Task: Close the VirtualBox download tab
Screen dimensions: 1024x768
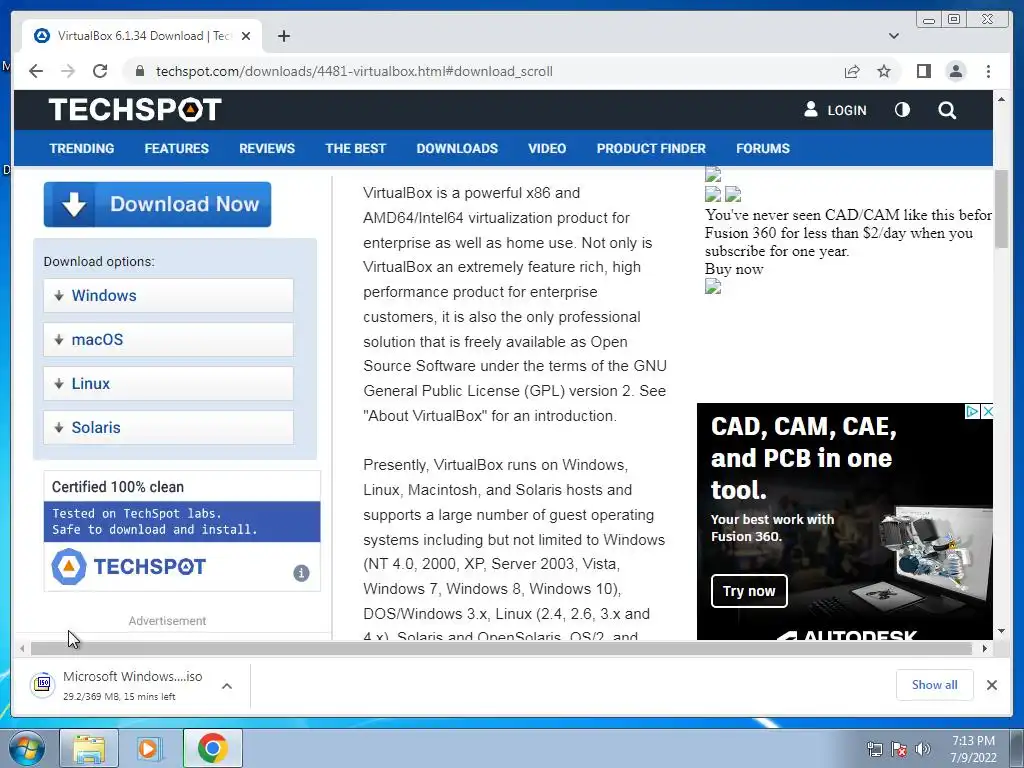Action: point(246,36)
